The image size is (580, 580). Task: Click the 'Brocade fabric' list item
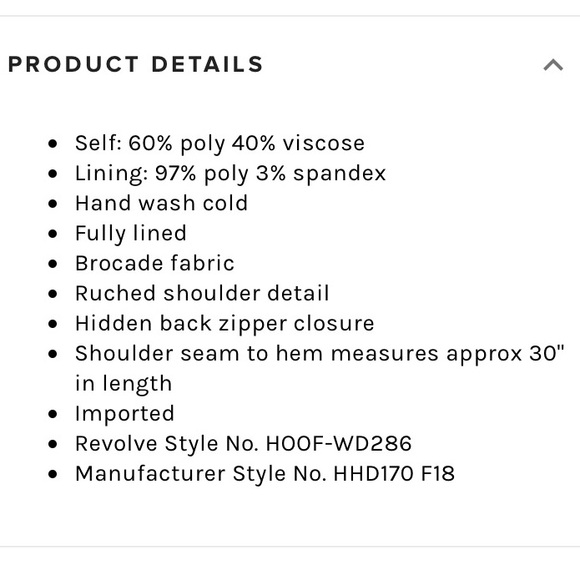[x=155, y=263]
